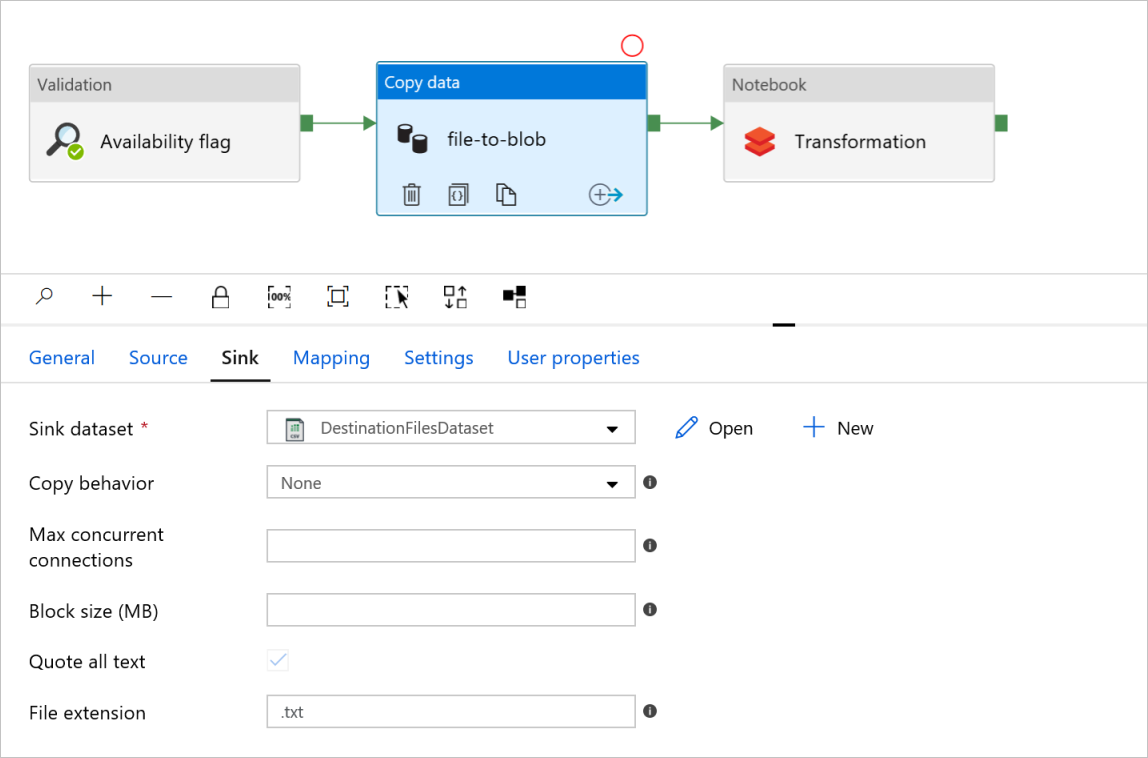Open the DestinationFilesDataset for editing
This screenshot has height=758, width=1148.
[x=714, y=428]
